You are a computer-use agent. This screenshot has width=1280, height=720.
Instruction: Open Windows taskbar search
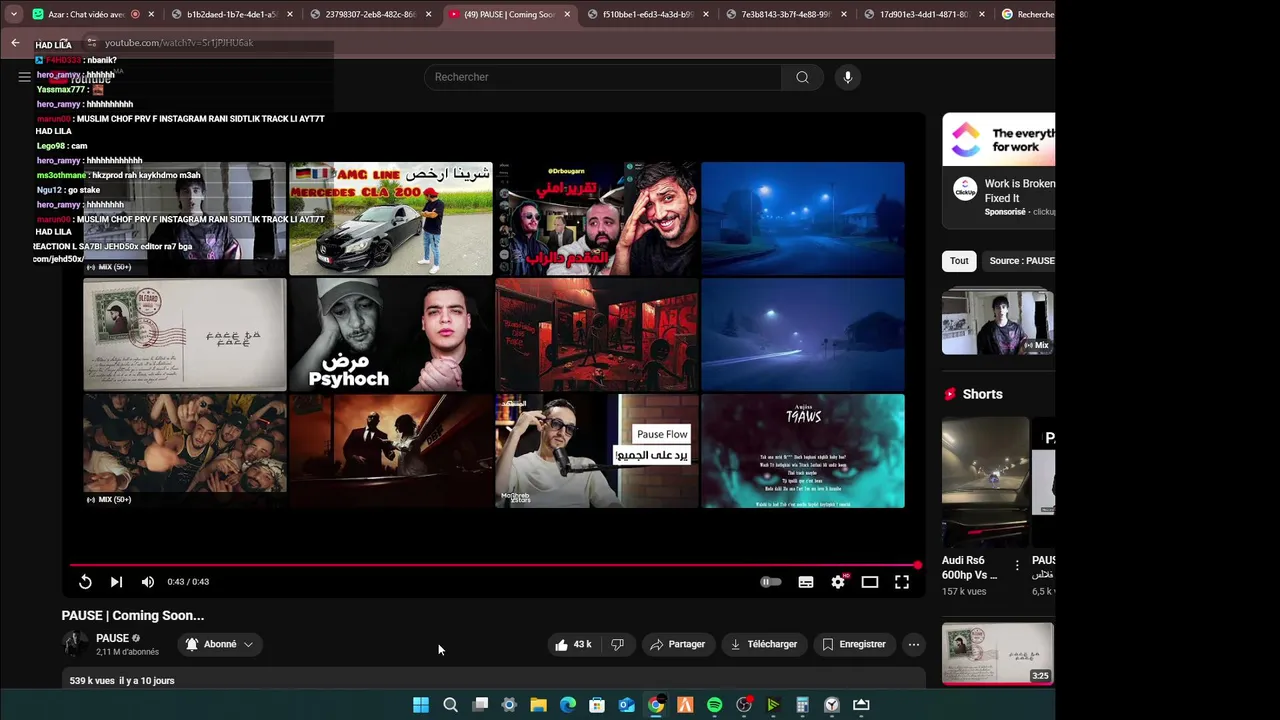coord(450,705)
